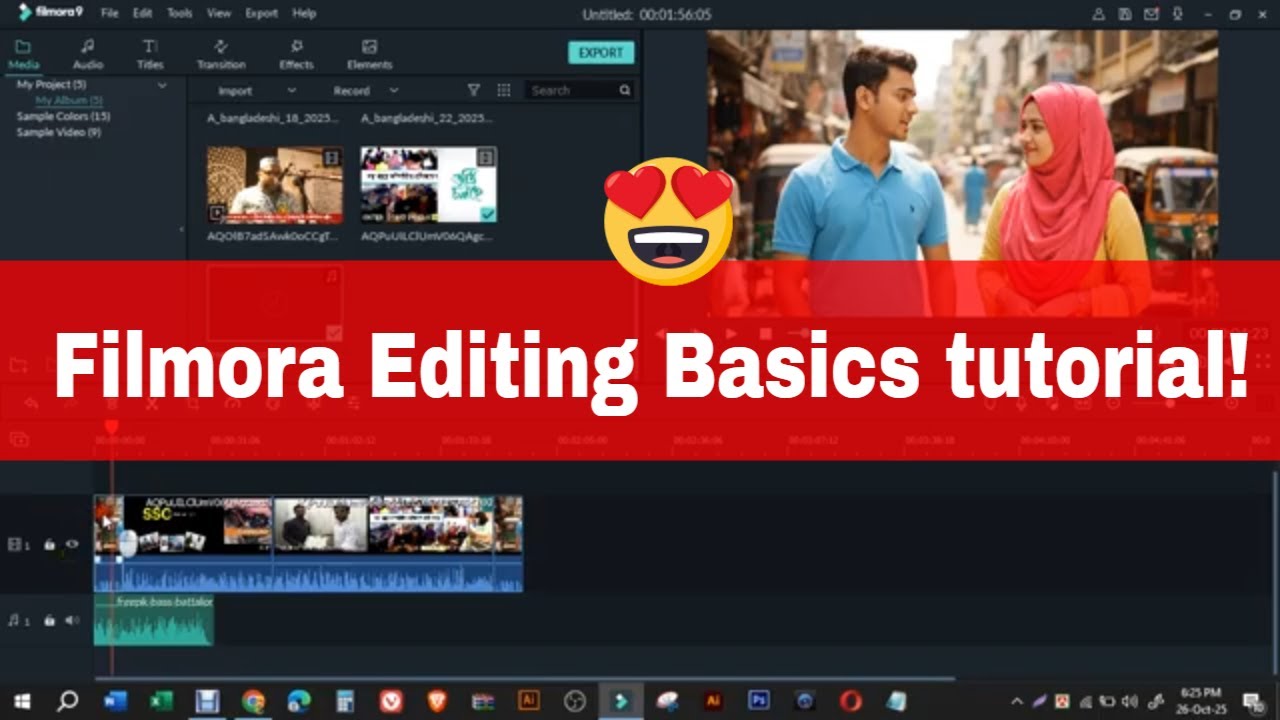Screen dimensions: 1280x720
Task: Open the Windows Start menu
Action: click(22, 701)
